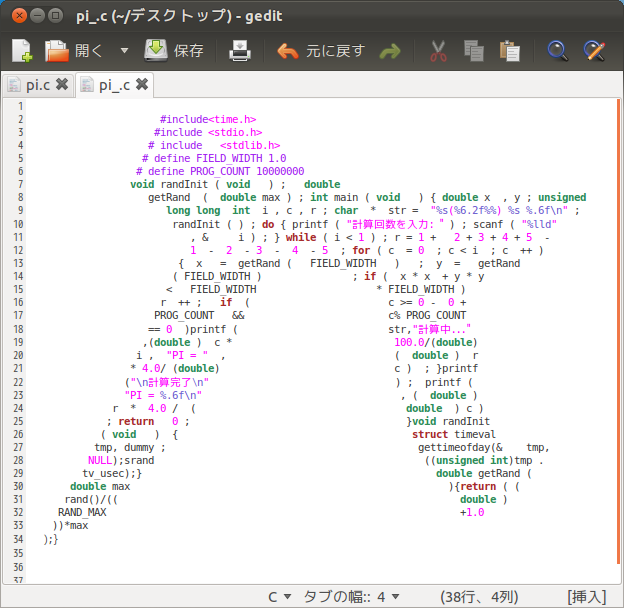Click line number 20 in the gutter
The image size is (624, 608).
point(18,355)
